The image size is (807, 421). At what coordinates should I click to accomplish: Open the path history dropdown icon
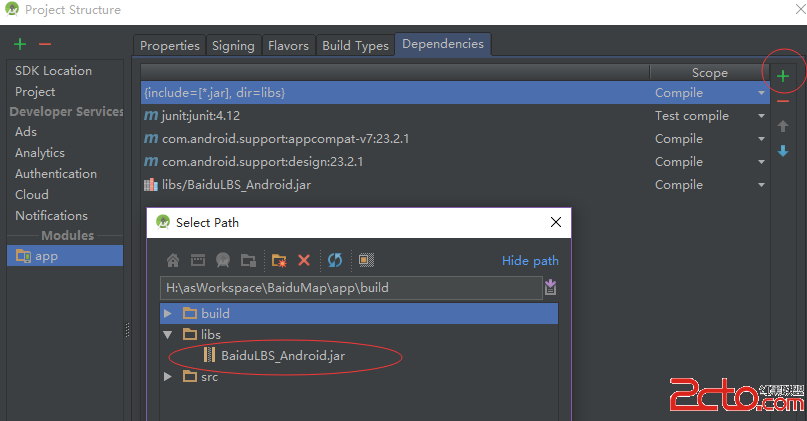pyautogui.click(x=550, y=287)
